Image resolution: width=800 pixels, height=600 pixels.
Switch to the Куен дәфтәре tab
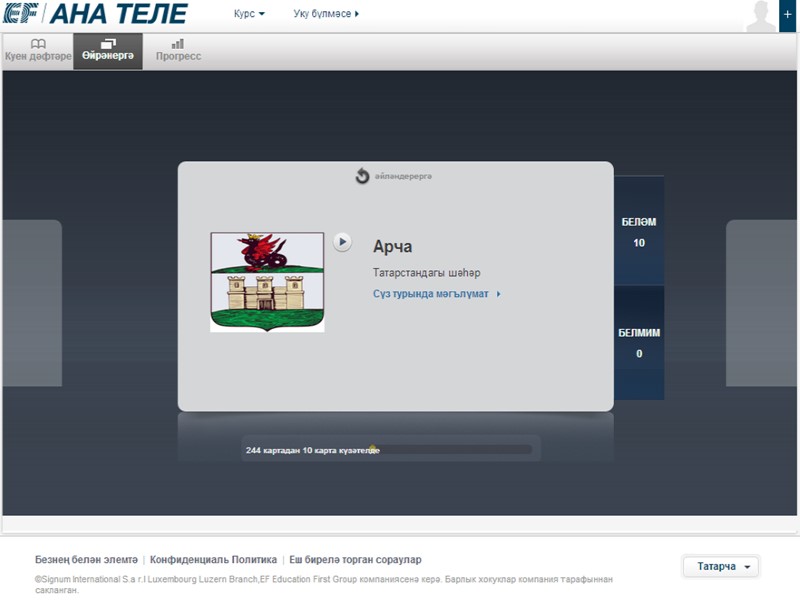[38, 51]
